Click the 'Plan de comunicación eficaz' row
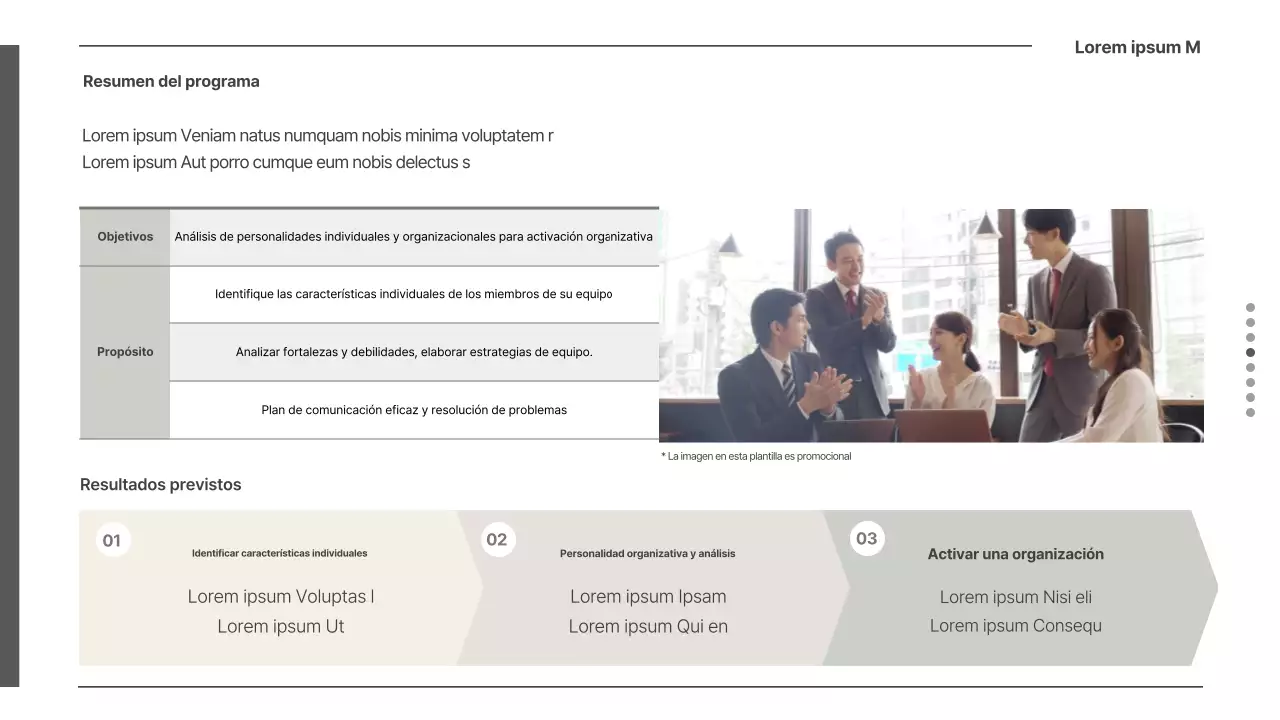Image resolution: width=1280 pixels, height=720 pixels. coord(414,410)
